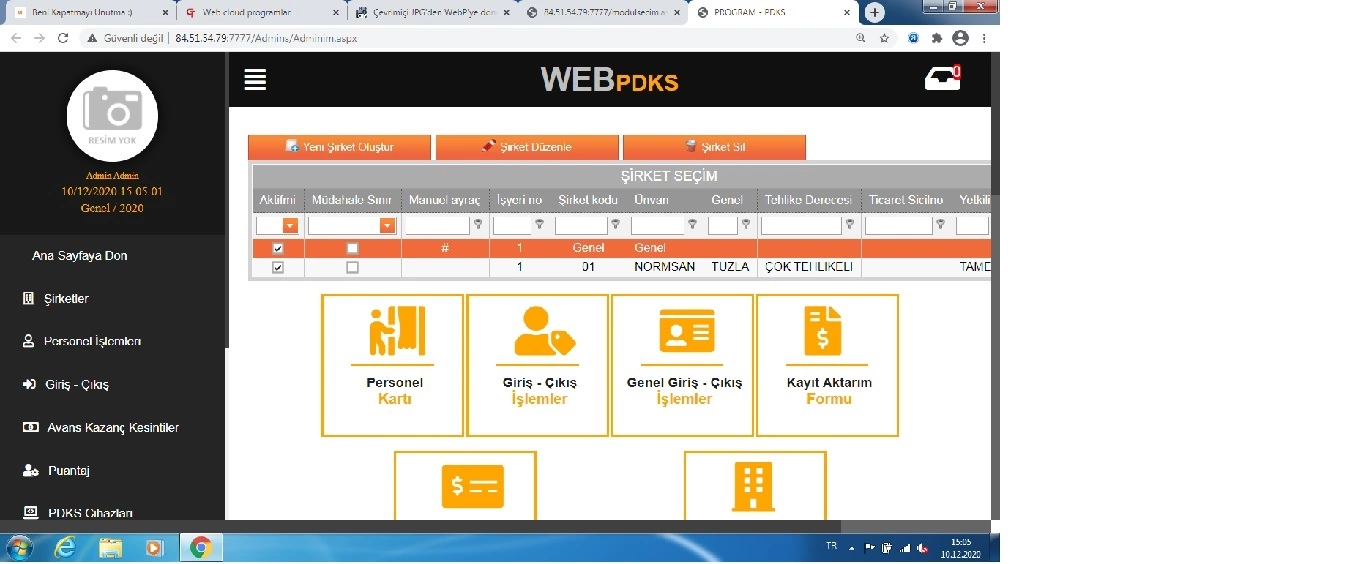Click the payment check icon tile
Viewport: 1366px width, 564px height.
(466, 486)
